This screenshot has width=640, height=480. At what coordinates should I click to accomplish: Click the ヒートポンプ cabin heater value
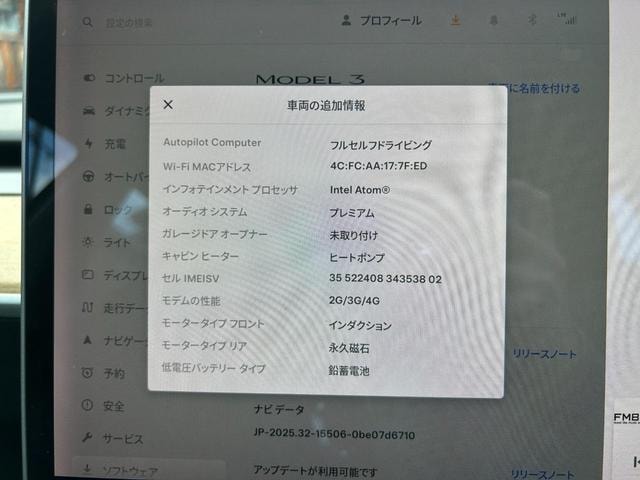click(x=357, y=258)
